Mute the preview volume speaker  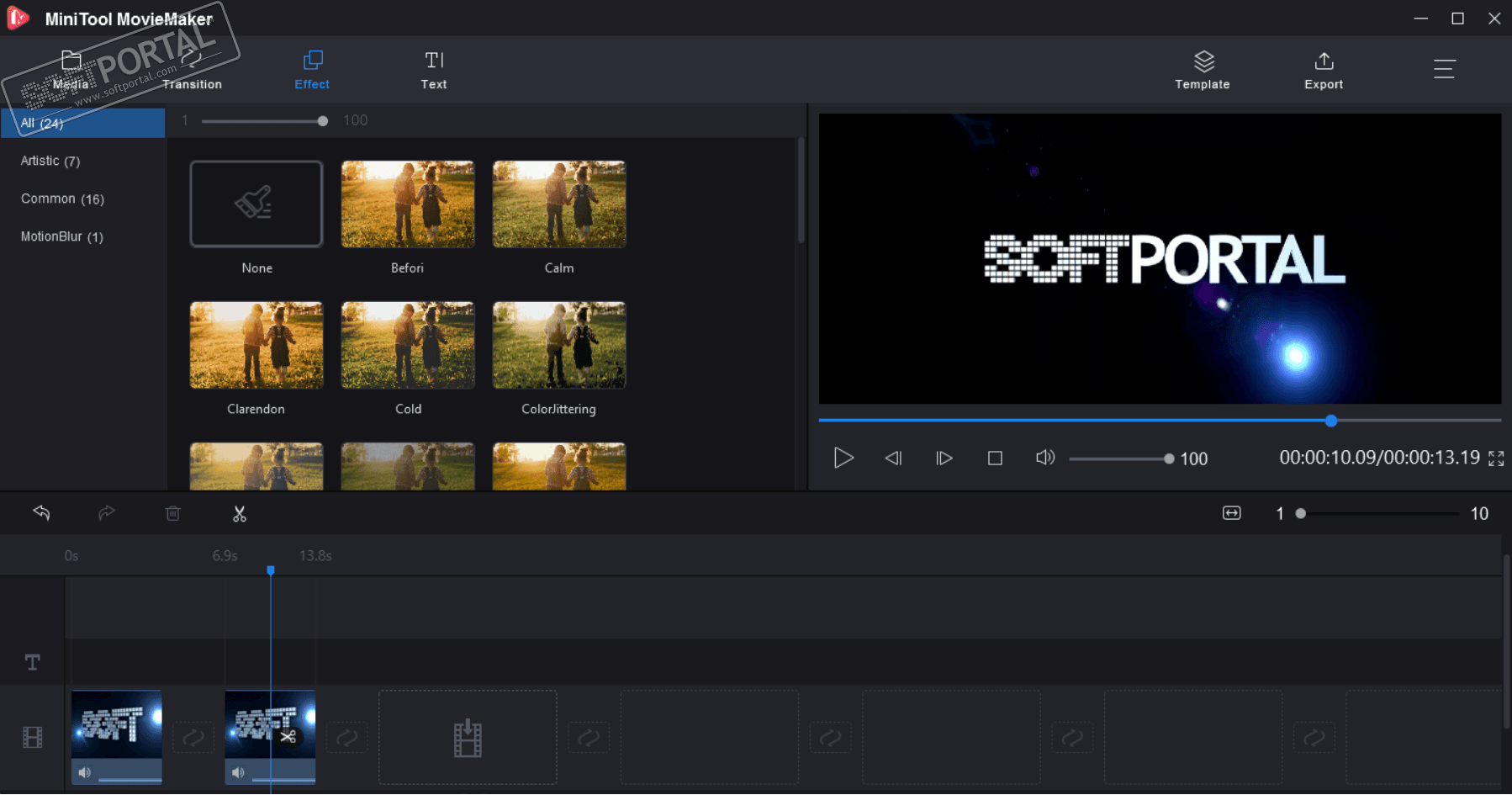tap(1045, 458)
